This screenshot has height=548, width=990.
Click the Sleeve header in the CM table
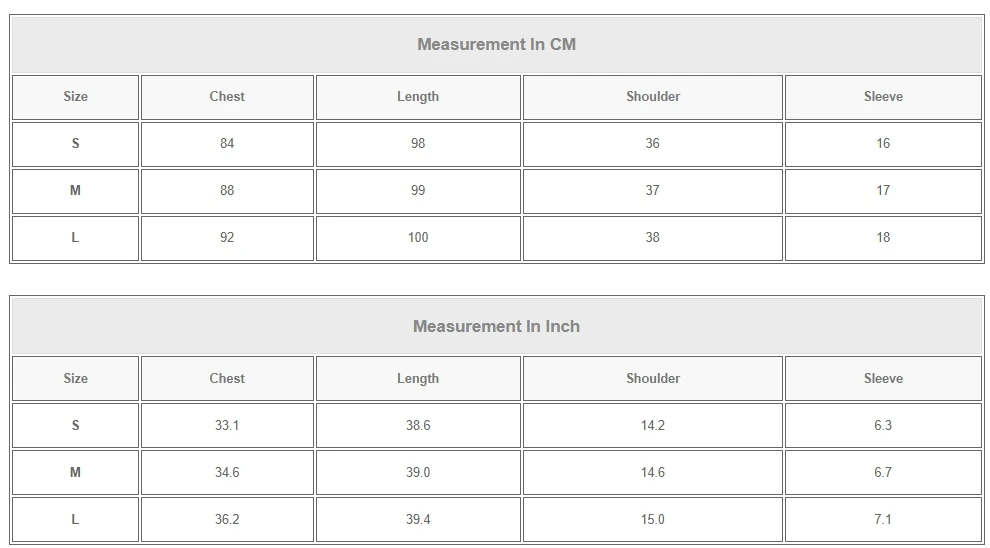(x=883, y=97)
